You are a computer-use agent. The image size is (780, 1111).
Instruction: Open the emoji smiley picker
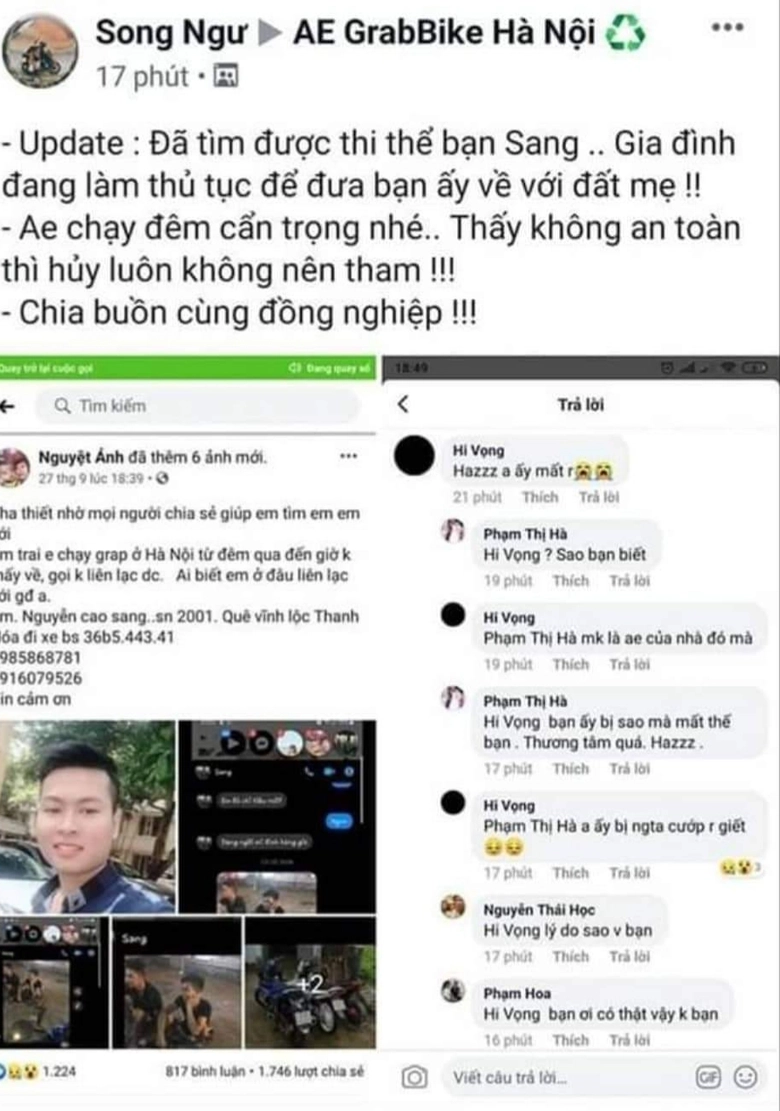click(745, 1078)
